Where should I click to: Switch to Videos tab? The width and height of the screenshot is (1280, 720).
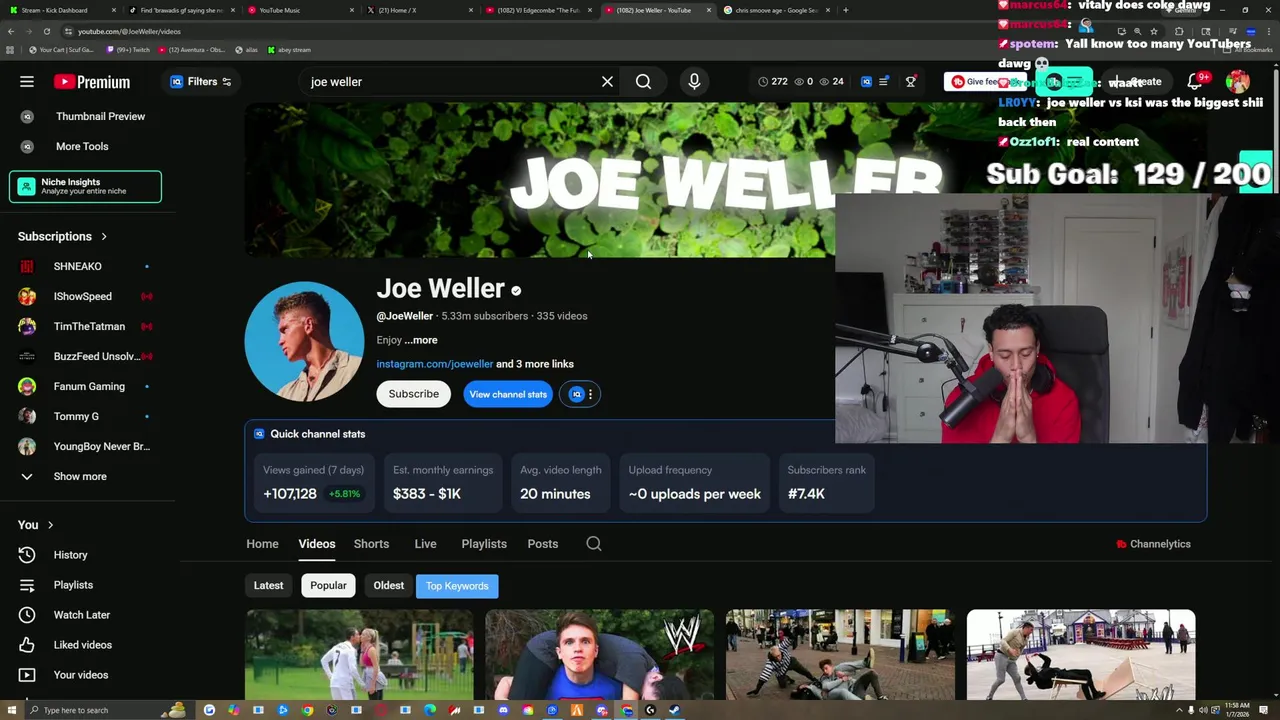316,544
